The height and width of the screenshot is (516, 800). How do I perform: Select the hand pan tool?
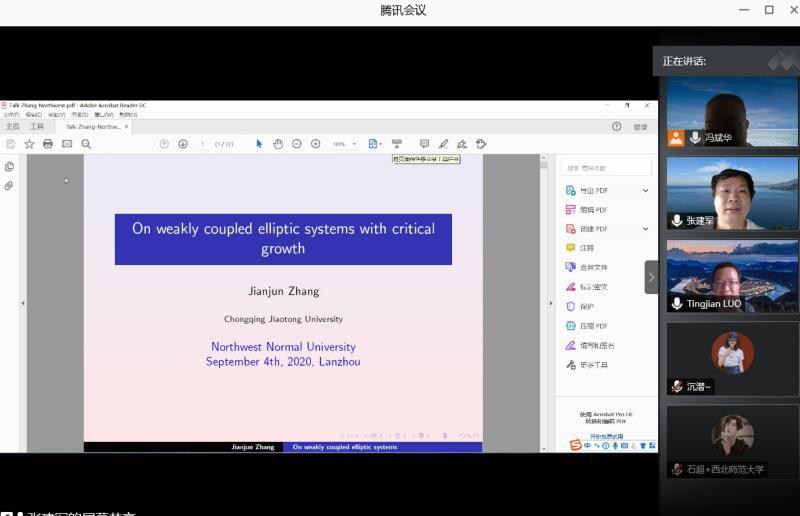point(278,144)
